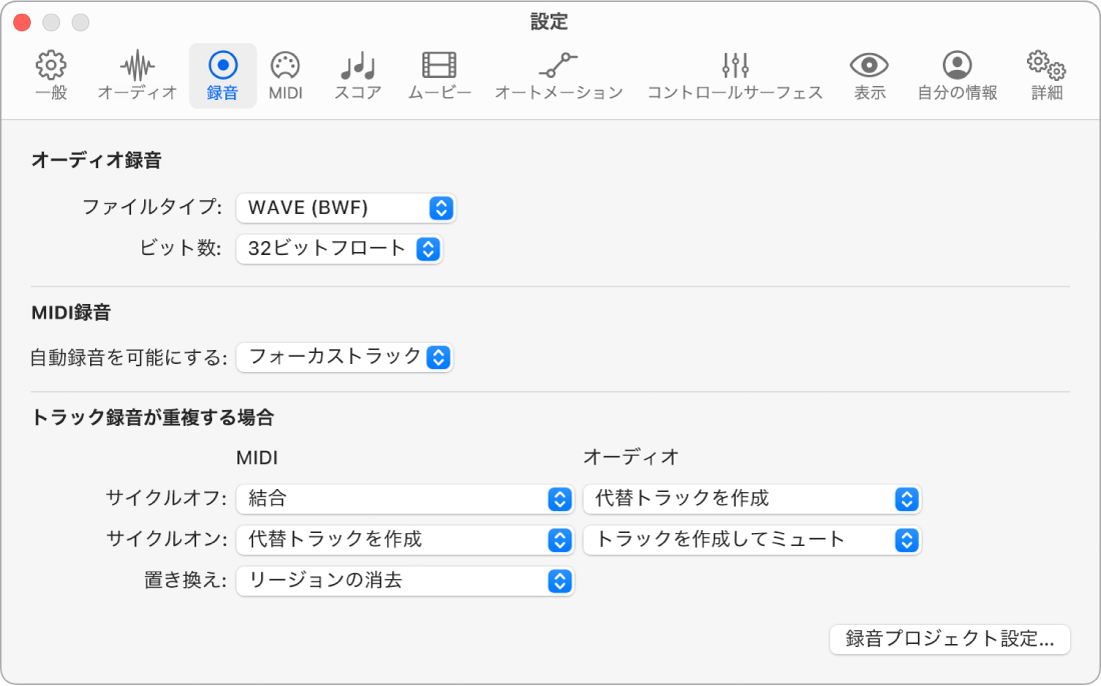The image size is (1101, 686).
Task: Open the サイクルオフ MIDI 結合 dropdown
Action: click(x=405, y=499)
